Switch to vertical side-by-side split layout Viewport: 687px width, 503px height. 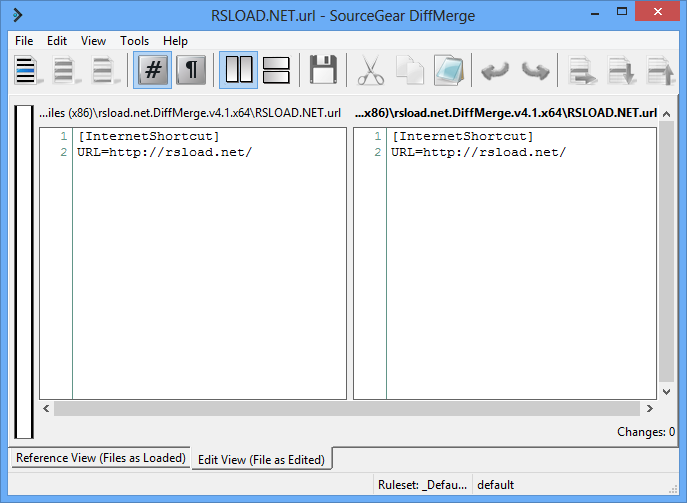tap(238, 70)
